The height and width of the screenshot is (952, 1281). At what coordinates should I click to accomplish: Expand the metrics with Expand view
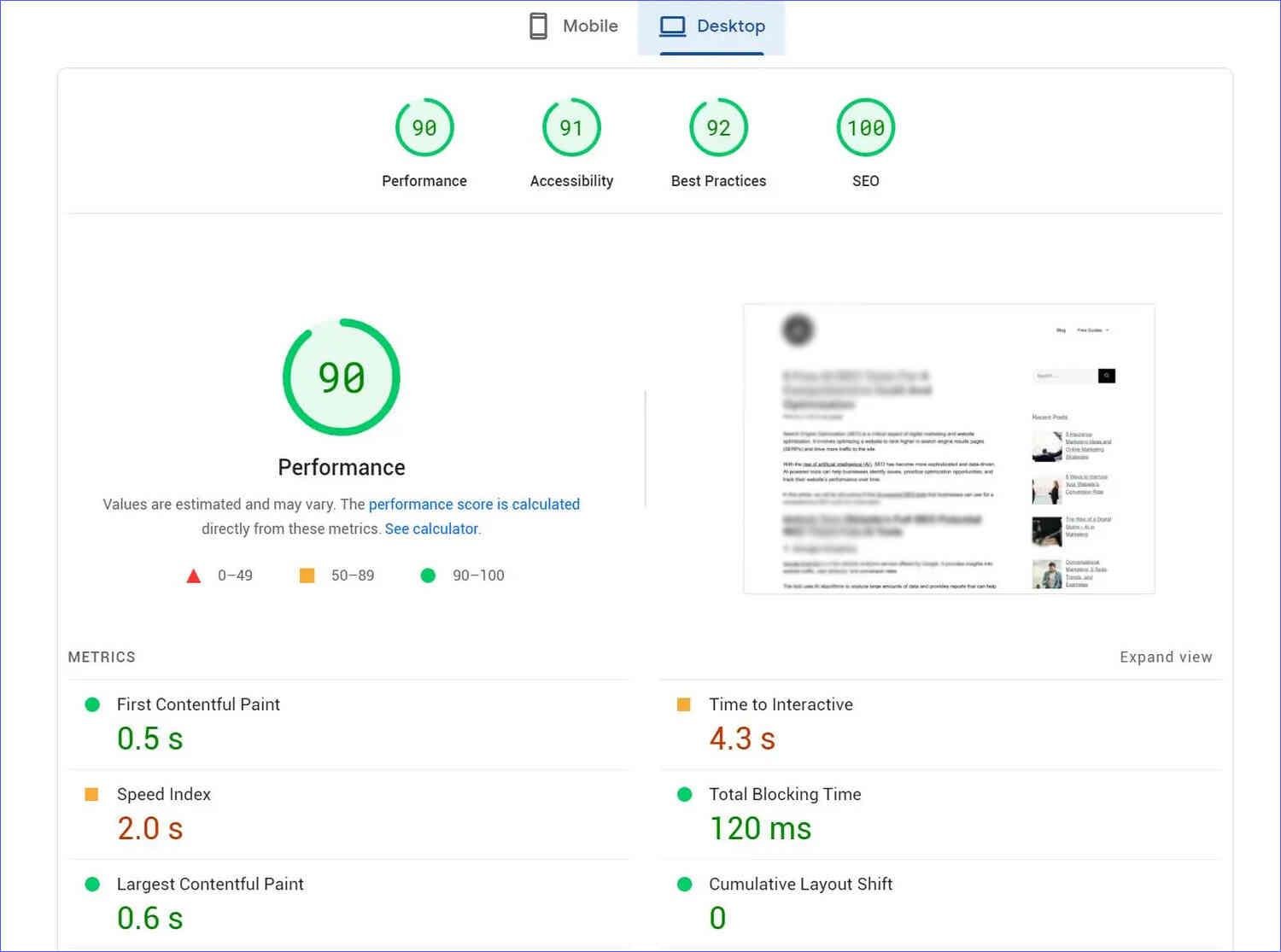(x=1166, y=657)
